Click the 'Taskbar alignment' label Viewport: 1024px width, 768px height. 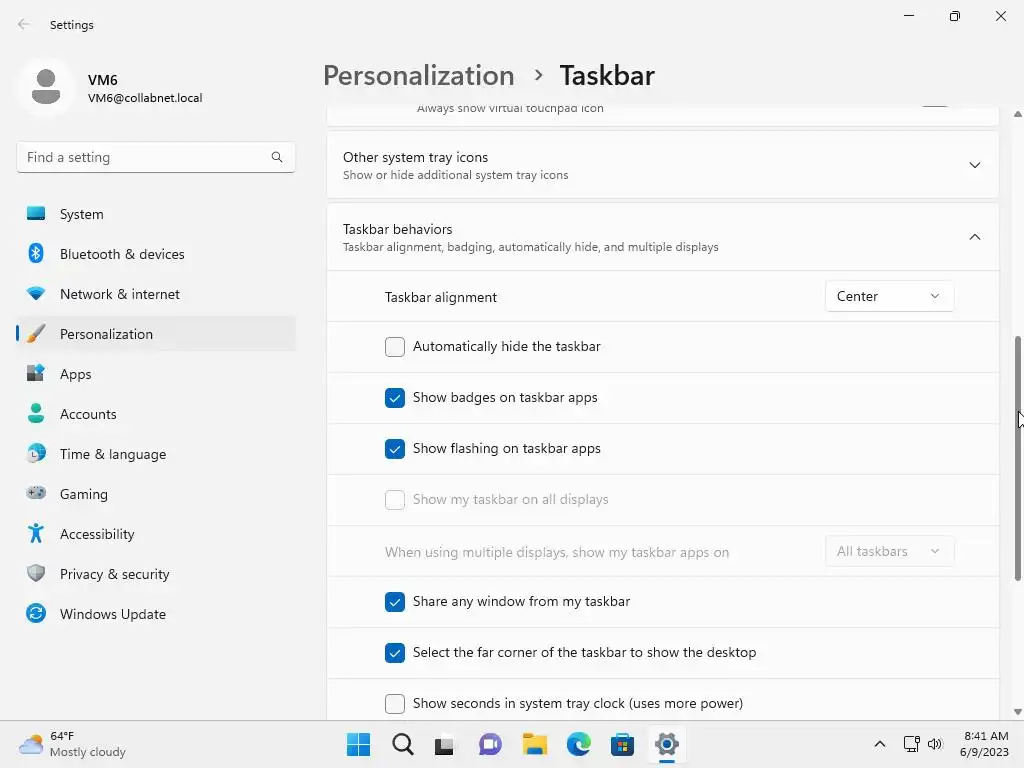(441, 297)
